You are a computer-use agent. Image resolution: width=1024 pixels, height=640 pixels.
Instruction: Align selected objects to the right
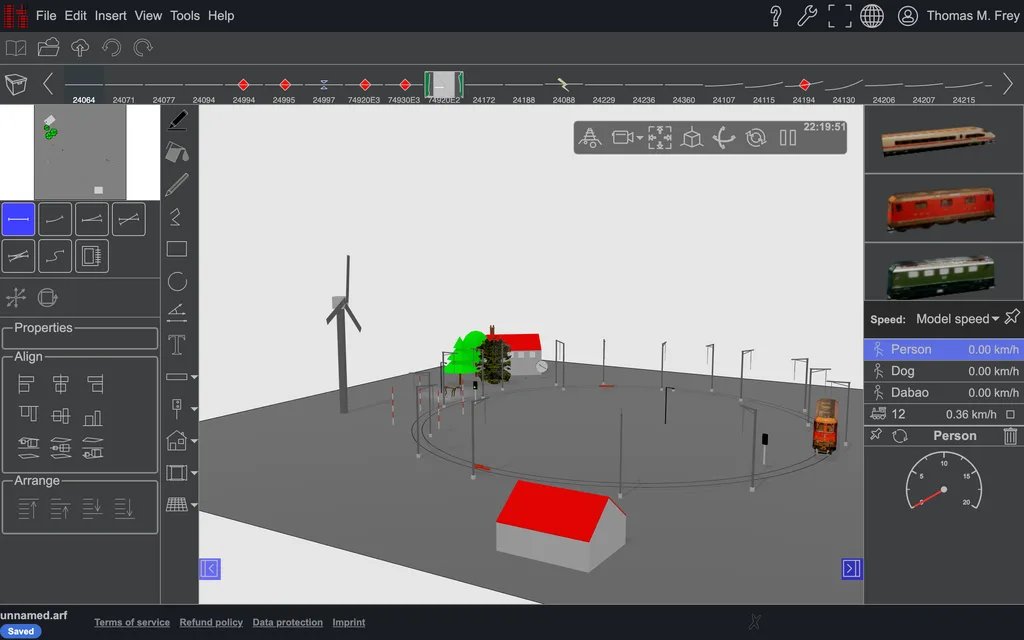(x=95, y=384)
